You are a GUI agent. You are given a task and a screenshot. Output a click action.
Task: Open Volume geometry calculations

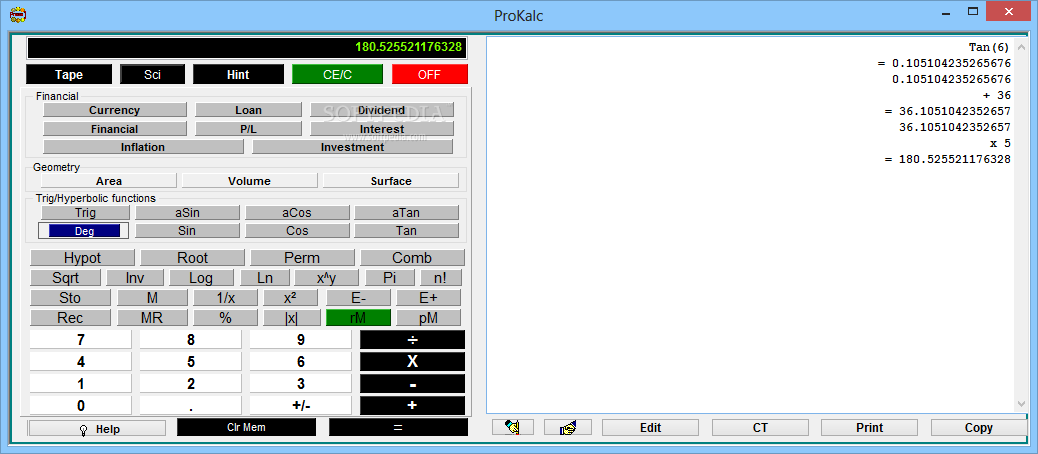pos(249,181)
